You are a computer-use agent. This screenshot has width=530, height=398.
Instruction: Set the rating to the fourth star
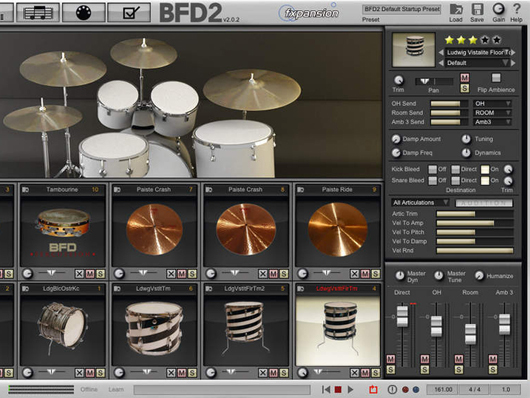click(x=485, y=40)
